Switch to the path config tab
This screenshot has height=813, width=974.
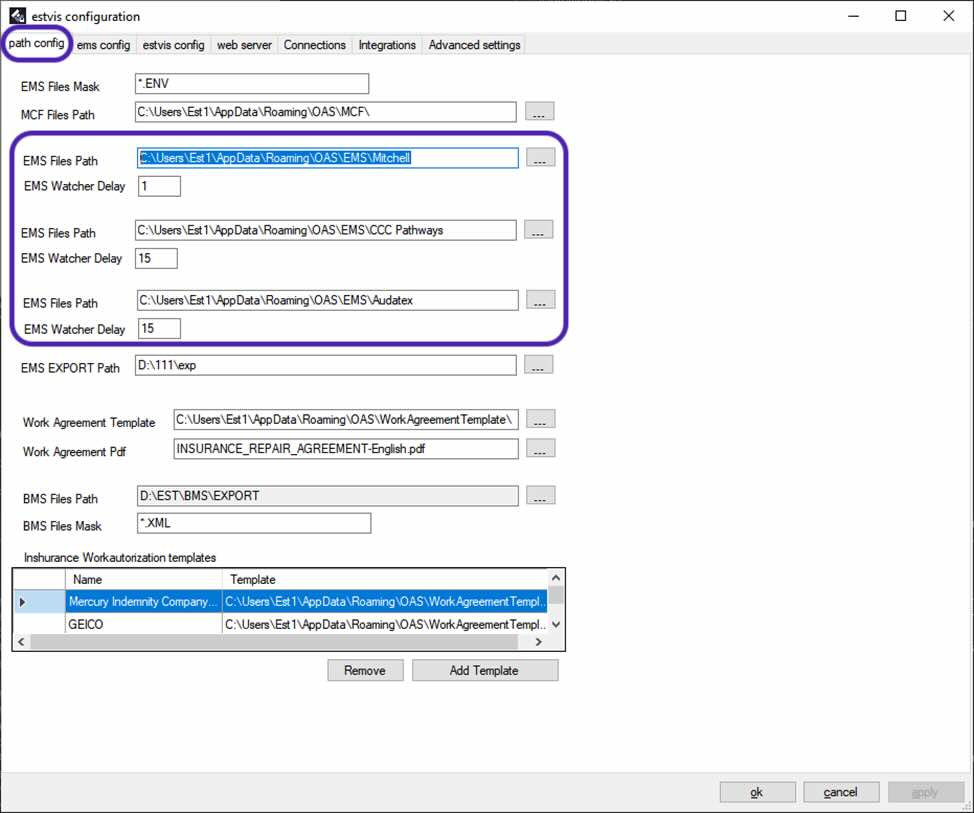tap(36, 43)
